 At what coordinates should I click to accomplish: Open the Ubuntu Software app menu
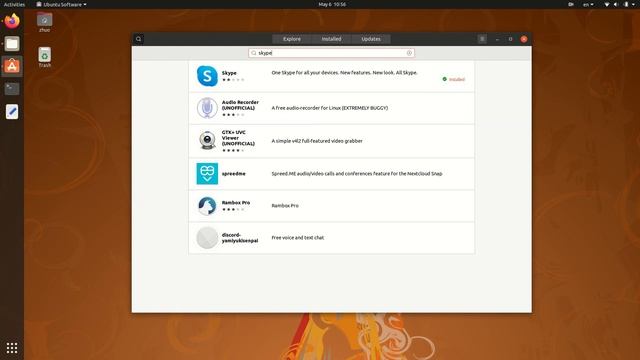(61, 4)
